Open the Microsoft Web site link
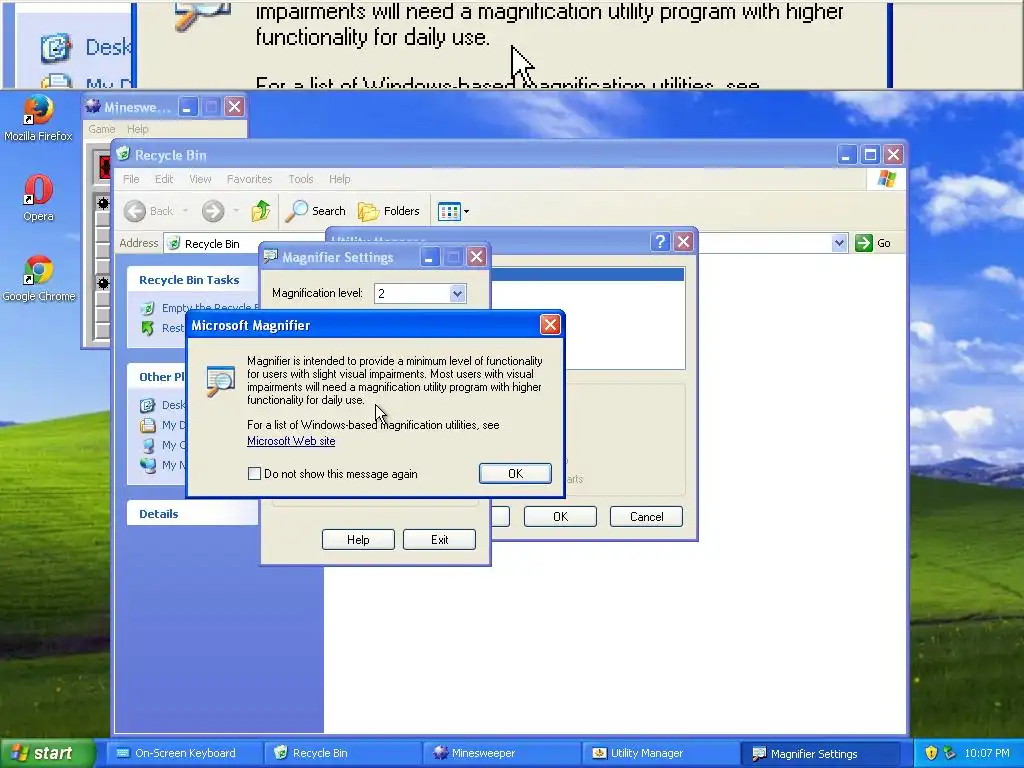 (291, 441)
